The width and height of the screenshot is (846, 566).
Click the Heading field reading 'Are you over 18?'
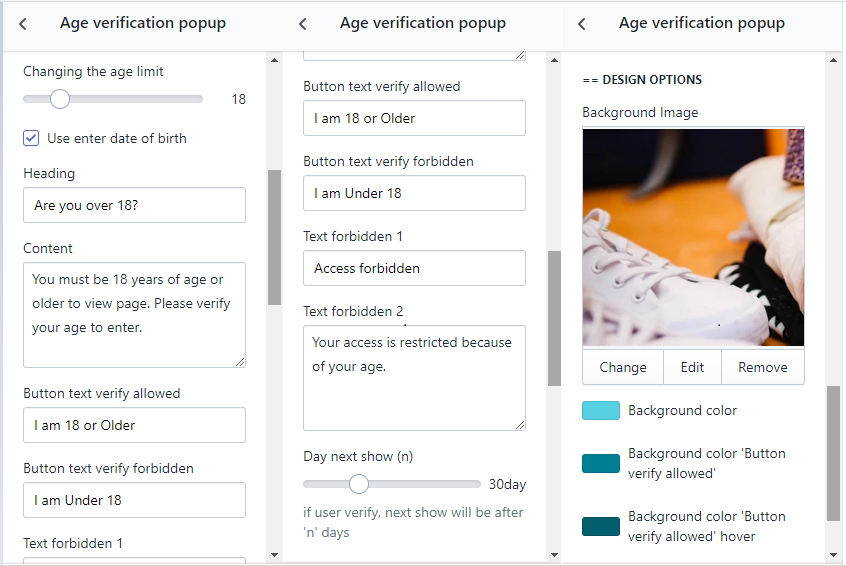tap(134, 205)
